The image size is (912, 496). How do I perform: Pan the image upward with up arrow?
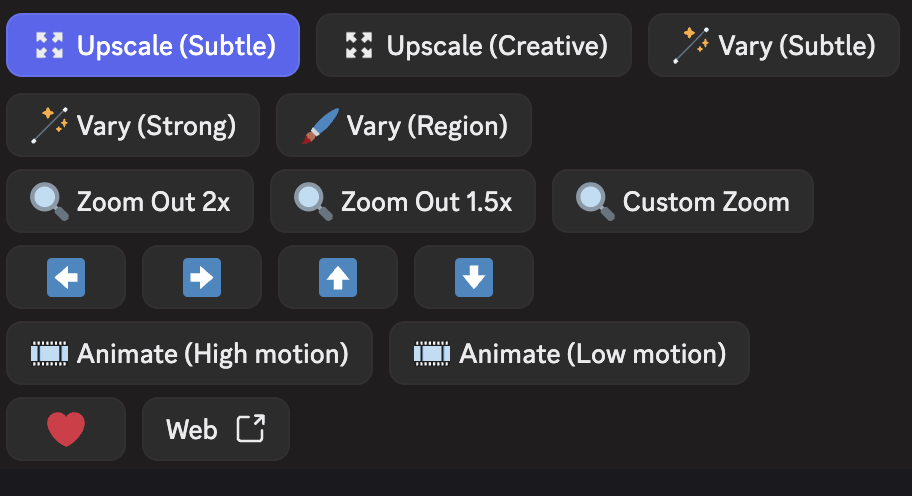(338, 277)
